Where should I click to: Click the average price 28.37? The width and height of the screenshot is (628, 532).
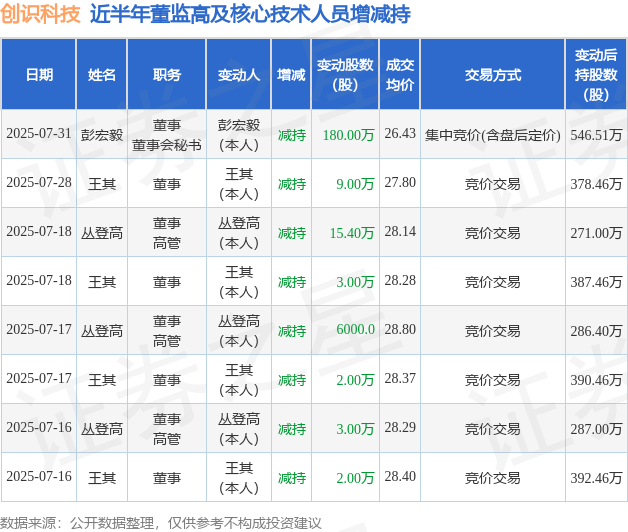pos(400,378)
